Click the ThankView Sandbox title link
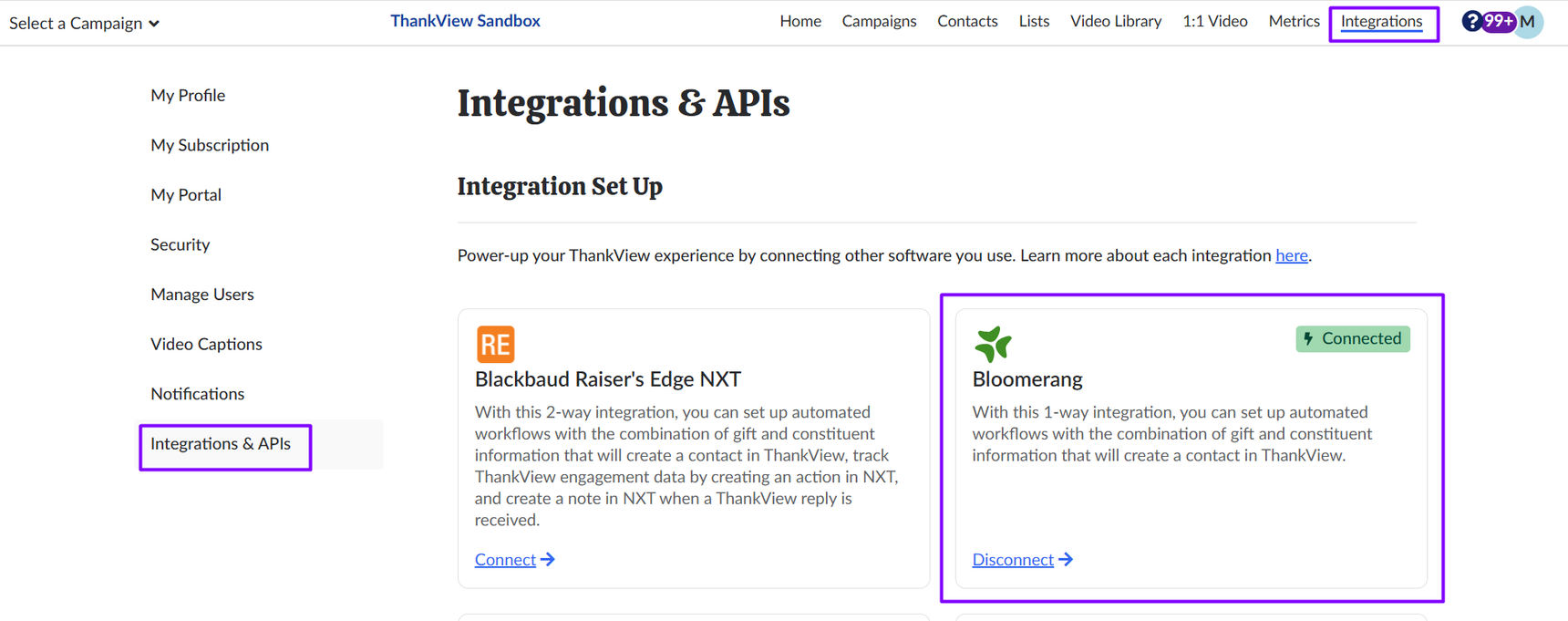 pos(465,21)
